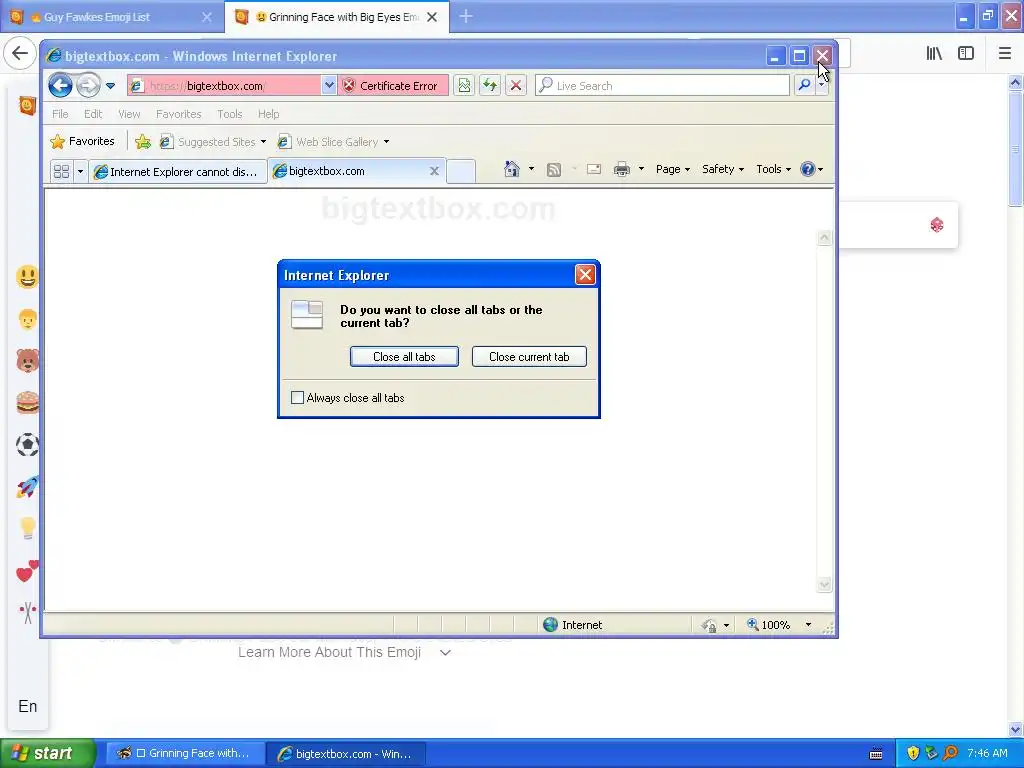Click red random dice icon
Screen dimensions: 1024x768
937,225
